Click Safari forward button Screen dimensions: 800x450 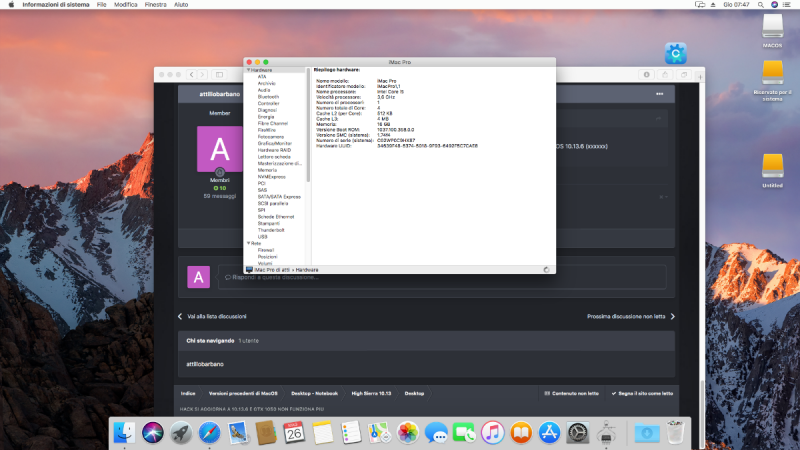tap(203, 74)
